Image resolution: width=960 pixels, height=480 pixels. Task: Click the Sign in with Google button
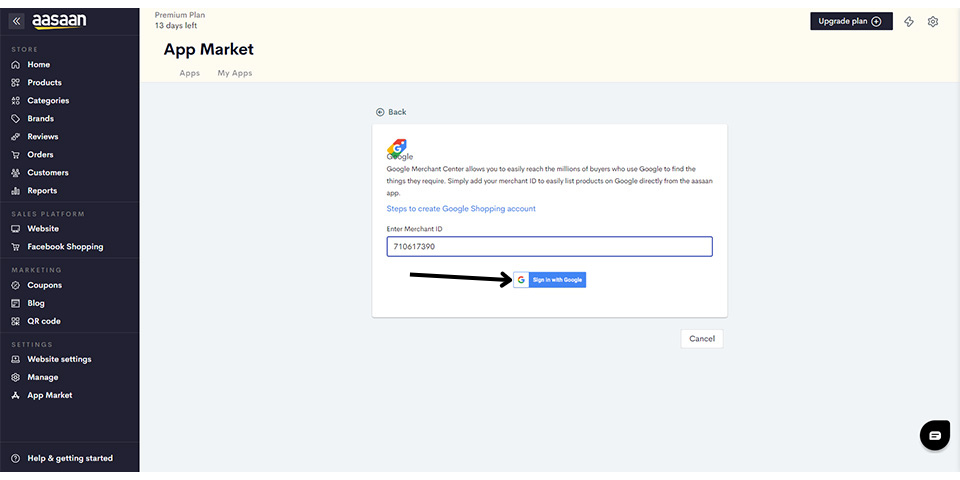point(550,280)
